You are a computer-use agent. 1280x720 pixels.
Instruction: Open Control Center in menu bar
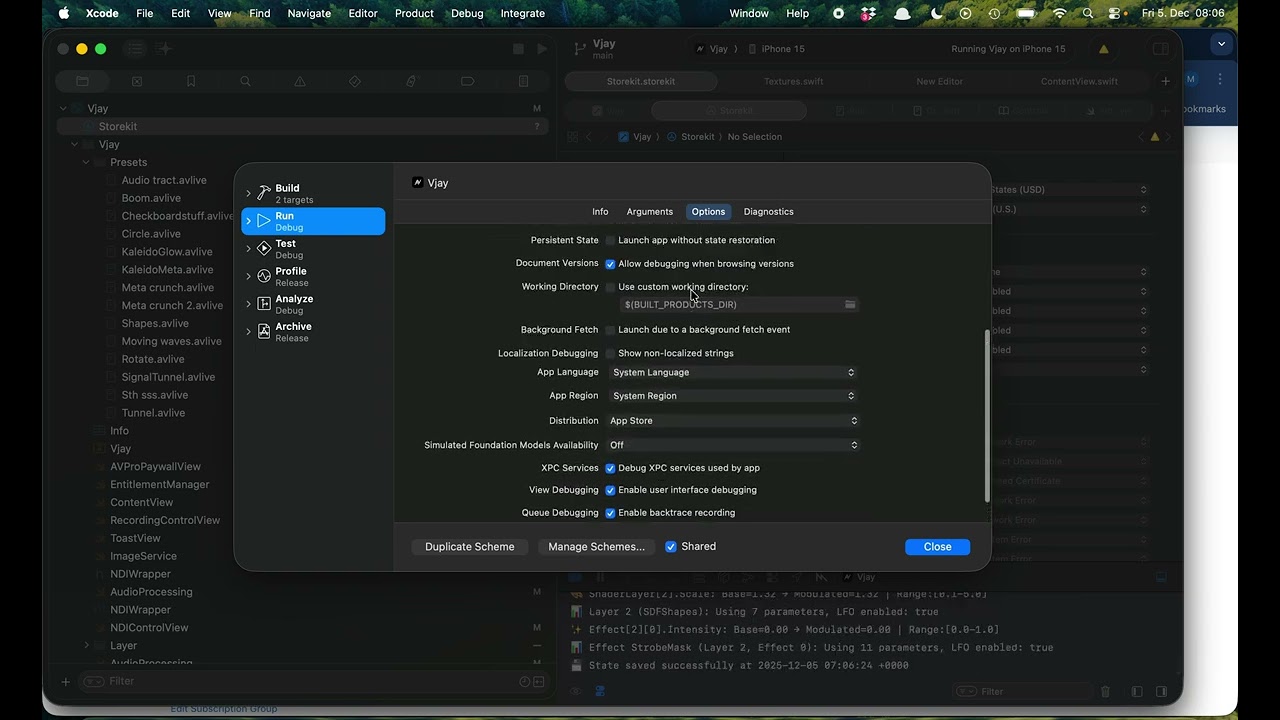[x=1116, y=13]
